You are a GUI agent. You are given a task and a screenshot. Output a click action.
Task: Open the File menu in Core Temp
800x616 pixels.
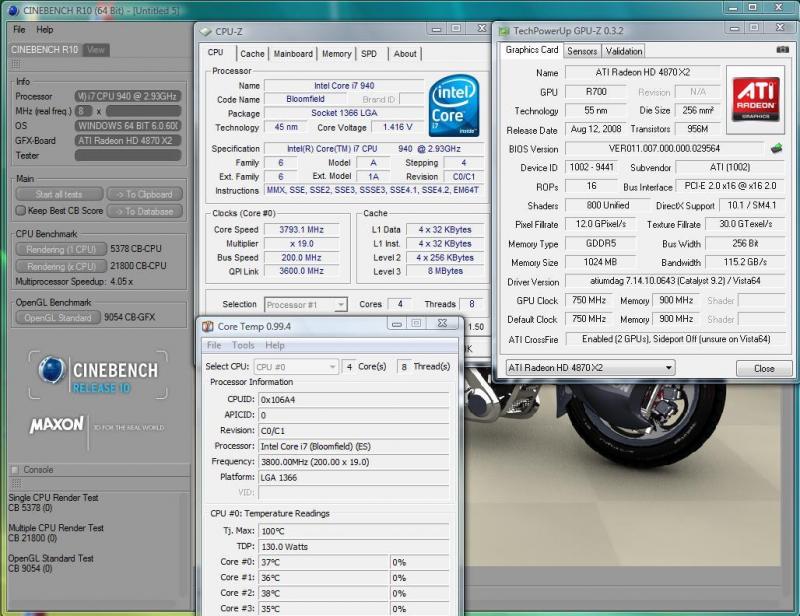[x=214, y=346]
